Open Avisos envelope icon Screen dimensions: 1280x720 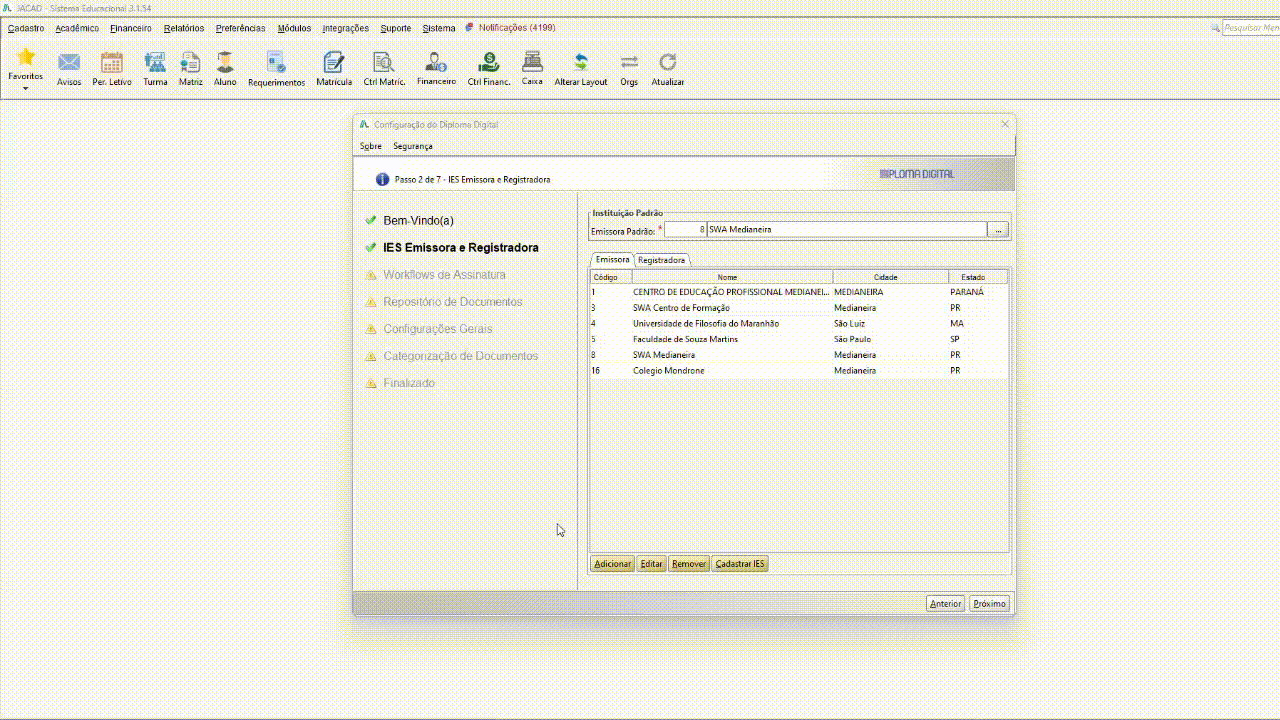(x=69, y=63)
